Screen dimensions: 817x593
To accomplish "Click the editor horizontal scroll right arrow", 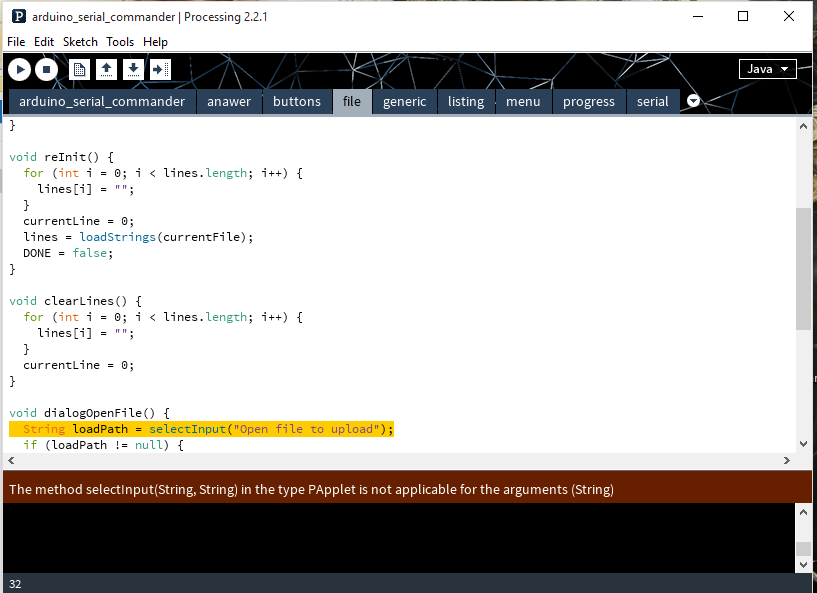I will point(786,461).
